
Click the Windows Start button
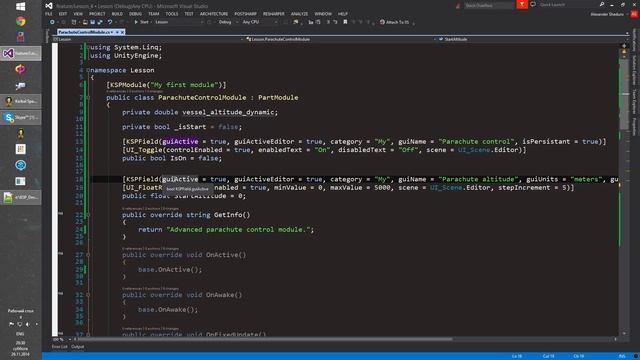pyautogui.click(x=20, y=6)
